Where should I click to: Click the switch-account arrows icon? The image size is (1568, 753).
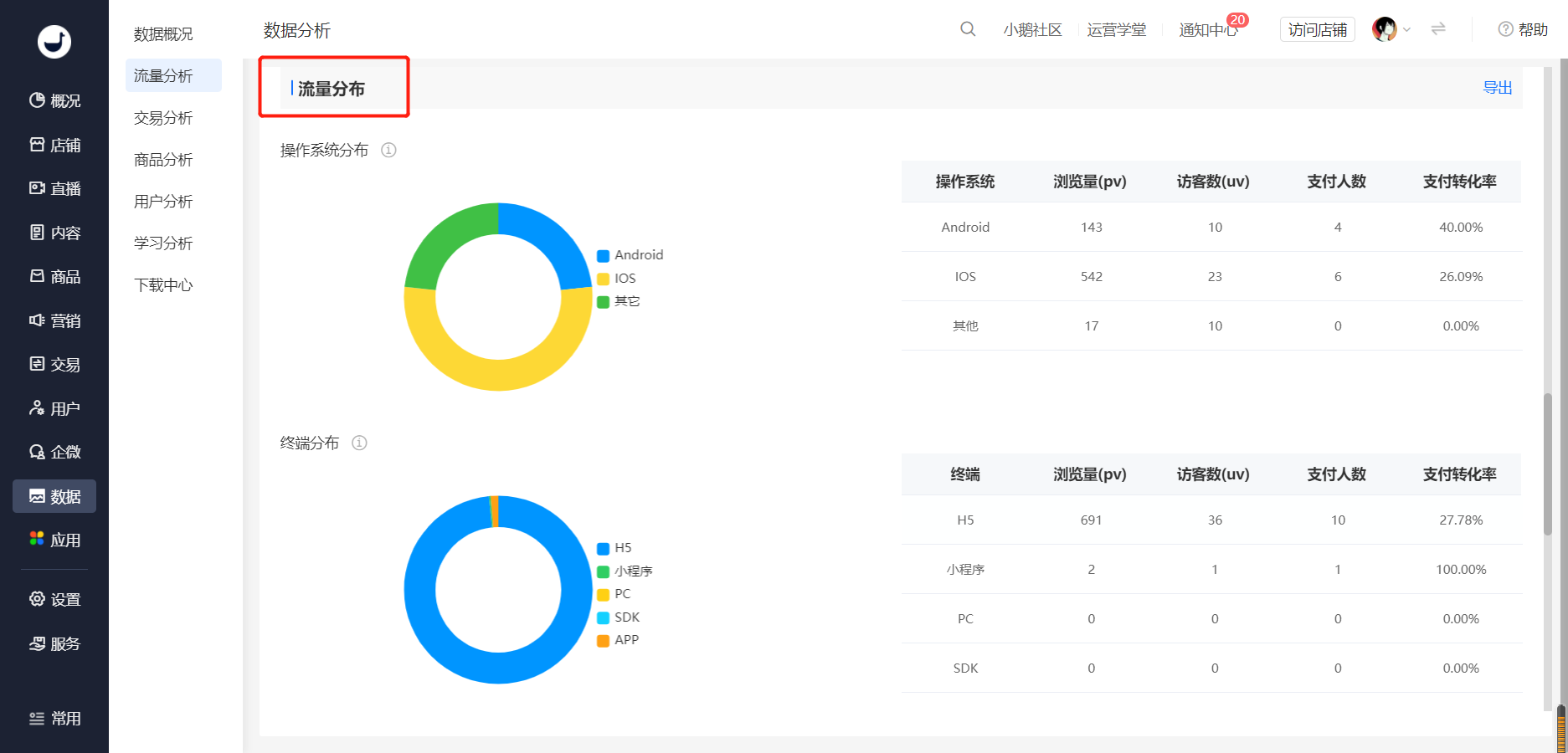[x=1438, y=29]
